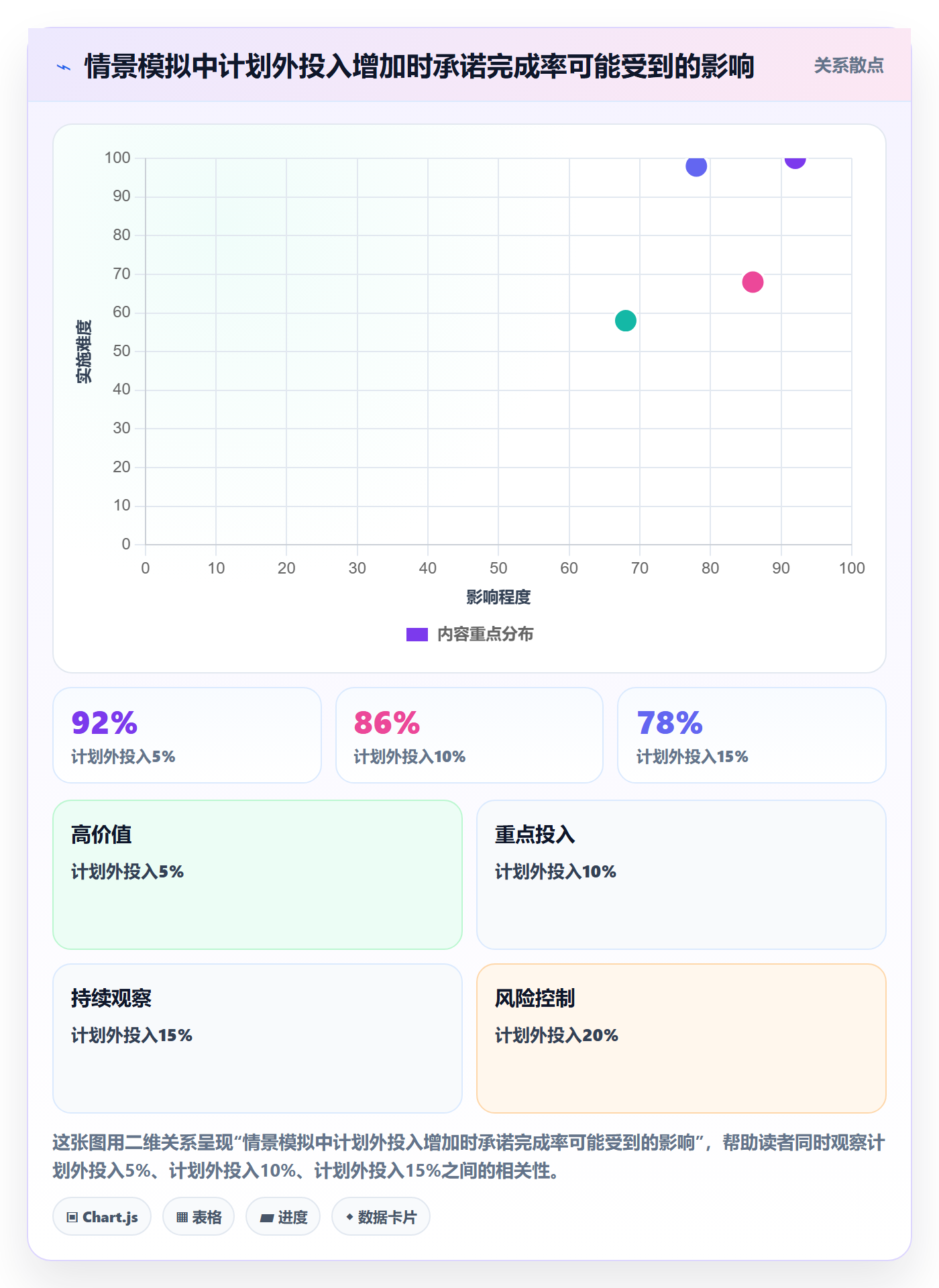Click 计划外投入5% text in 高价值 card
939x1288 pixels.
[127, 871]
